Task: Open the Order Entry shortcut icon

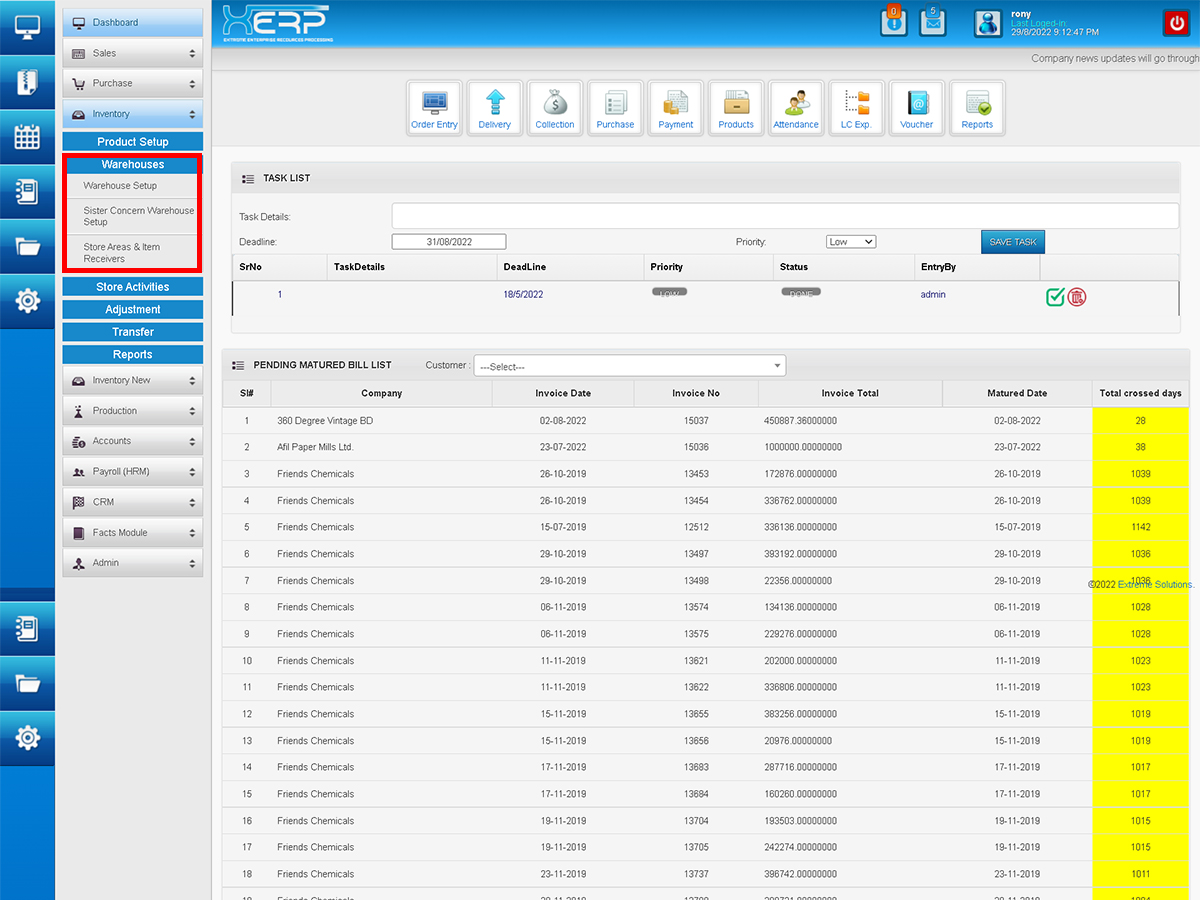Action: tap(434, 108)
